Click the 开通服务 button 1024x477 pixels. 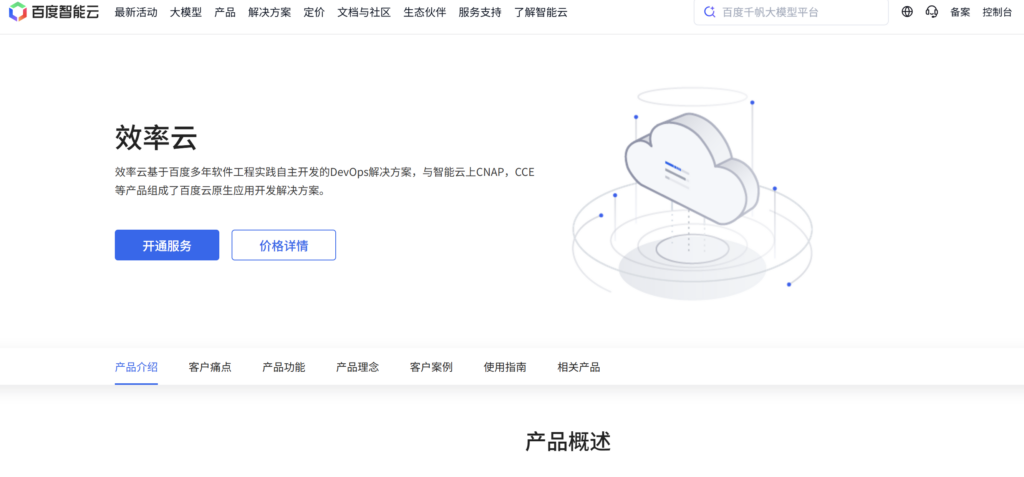[x=167, y=245]
